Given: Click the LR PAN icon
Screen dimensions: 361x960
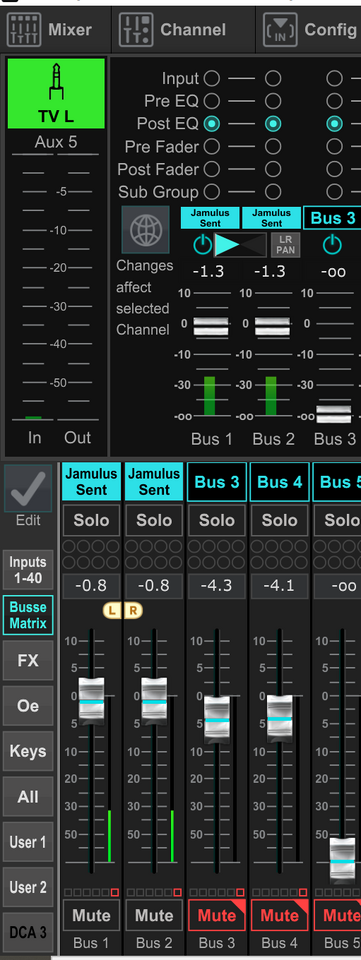Looking at the screenshot, I should pyautogui.click(x=286, y=245).
